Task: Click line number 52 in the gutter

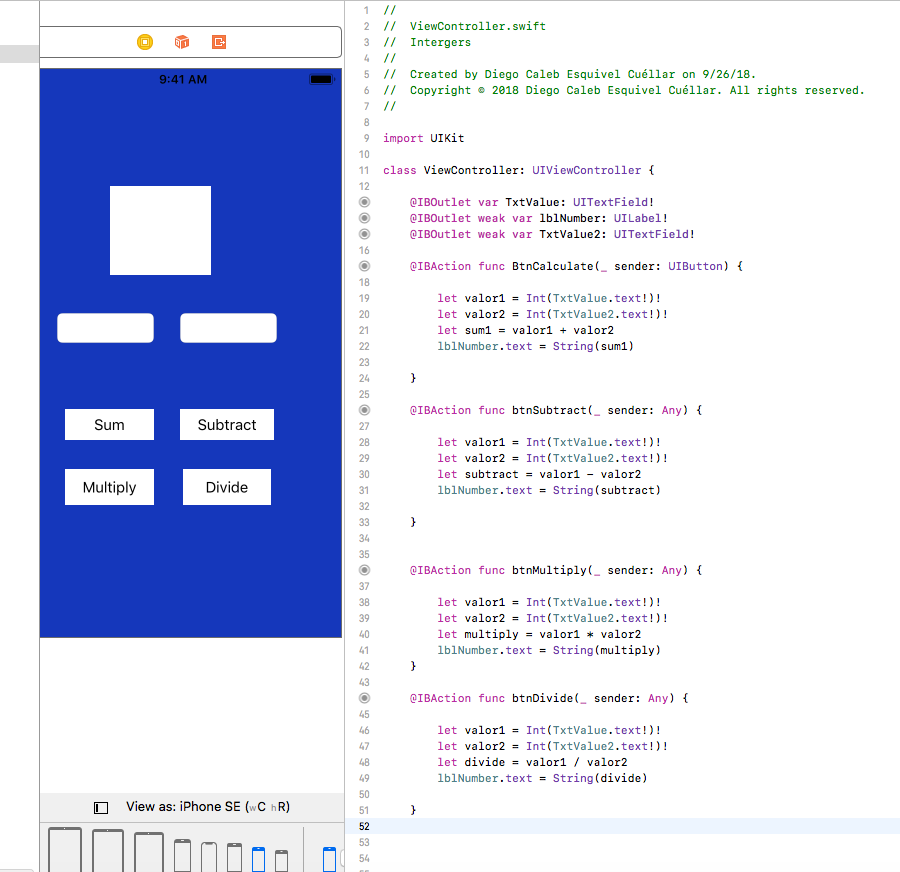Action: pos(364,826)
